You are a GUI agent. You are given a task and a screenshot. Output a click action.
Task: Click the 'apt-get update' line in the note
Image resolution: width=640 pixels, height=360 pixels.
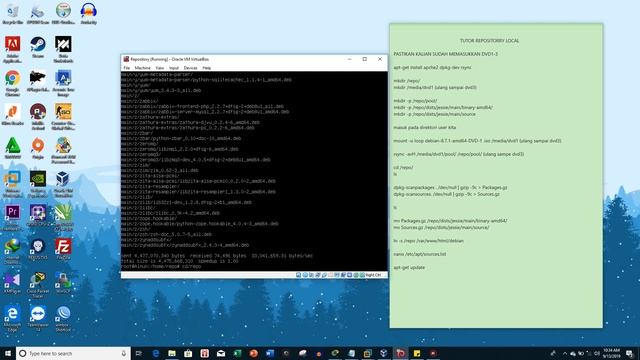[x=409, y=267]
